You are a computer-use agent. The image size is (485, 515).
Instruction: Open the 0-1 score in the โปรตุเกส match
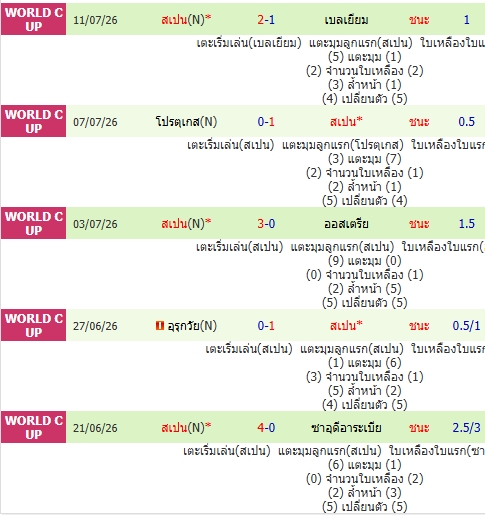(266, 122)
